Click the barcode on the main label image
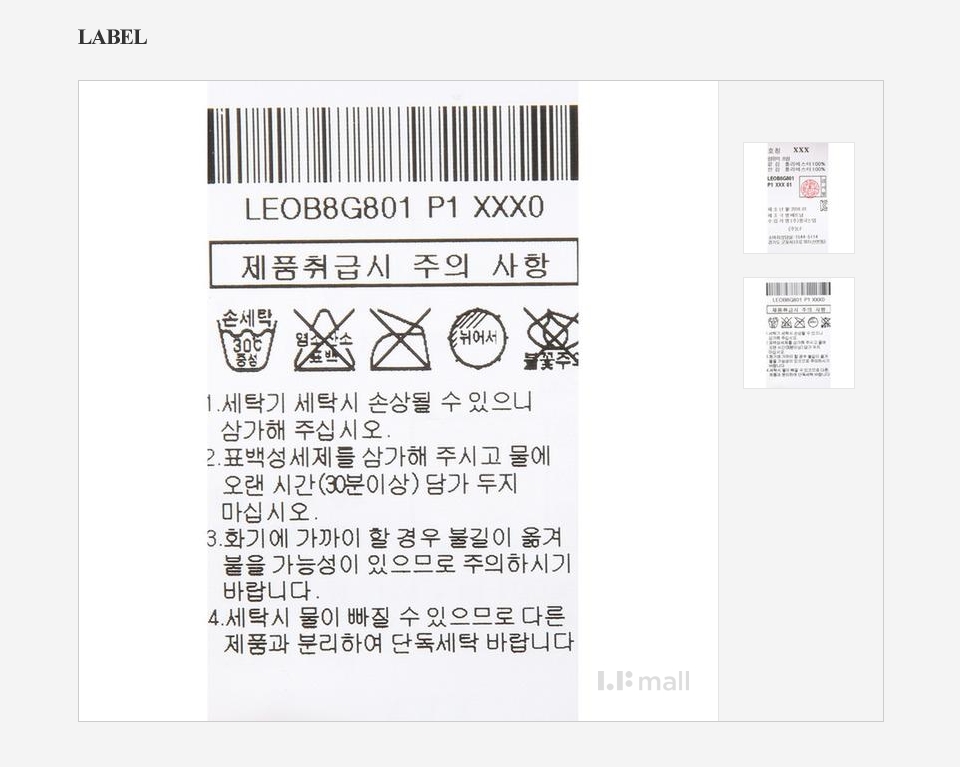The height and width of the screenshot is (767, 960). click(x=392, y=144)
